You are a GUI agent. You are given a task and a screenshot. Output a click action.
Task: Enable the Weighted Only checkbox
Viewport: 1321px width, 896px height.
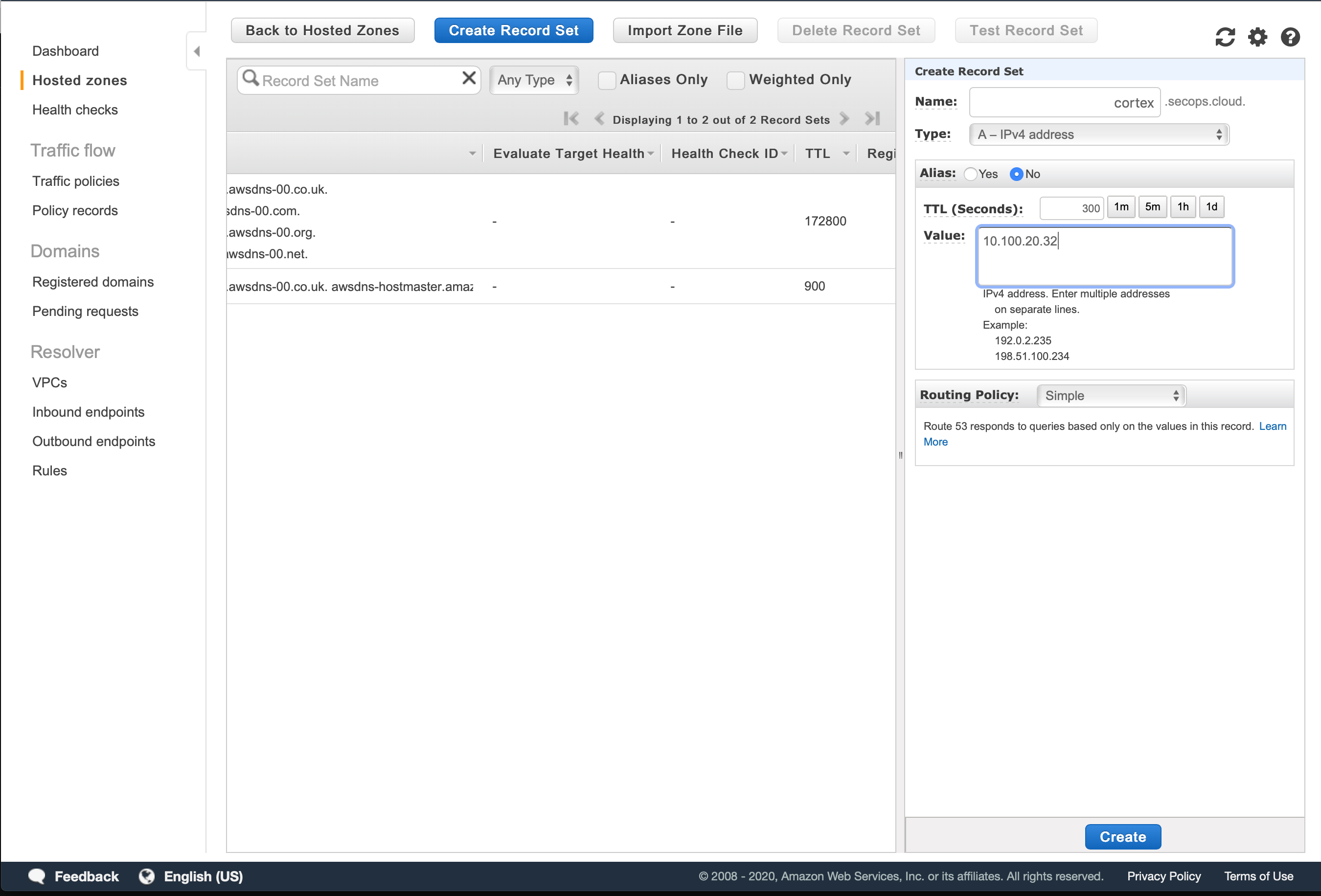pos(735,80)
